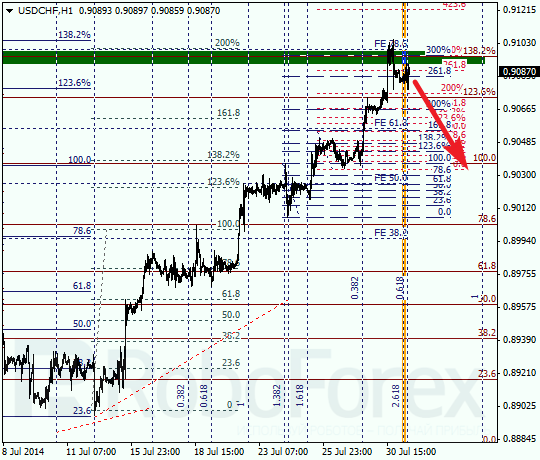The width and height of the screenshot is (540, 460).
Task: Select the 200% label in the center top
Action: point(227,43)
